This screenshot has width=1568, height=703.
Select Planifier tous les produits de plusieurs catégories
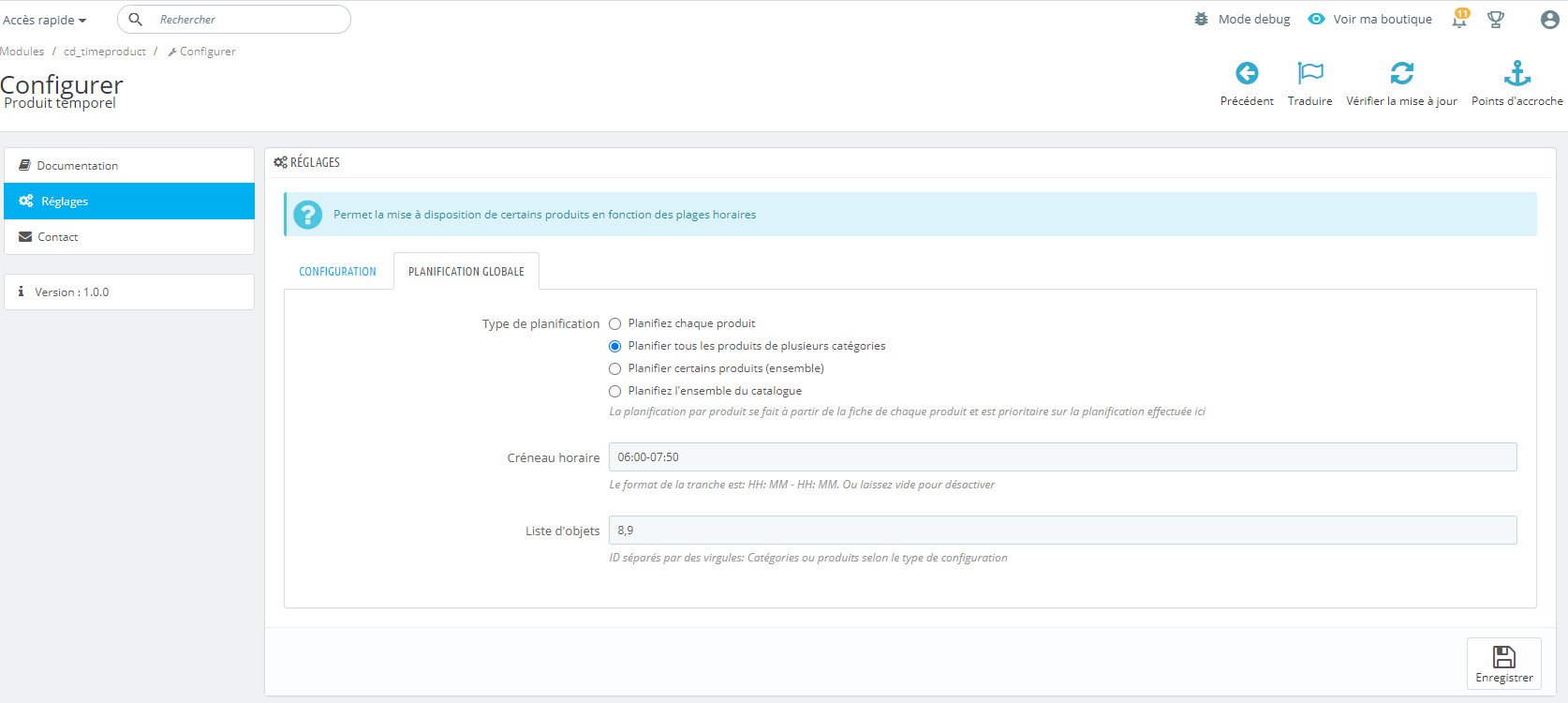pyautogui.click(x=615, y=347)
